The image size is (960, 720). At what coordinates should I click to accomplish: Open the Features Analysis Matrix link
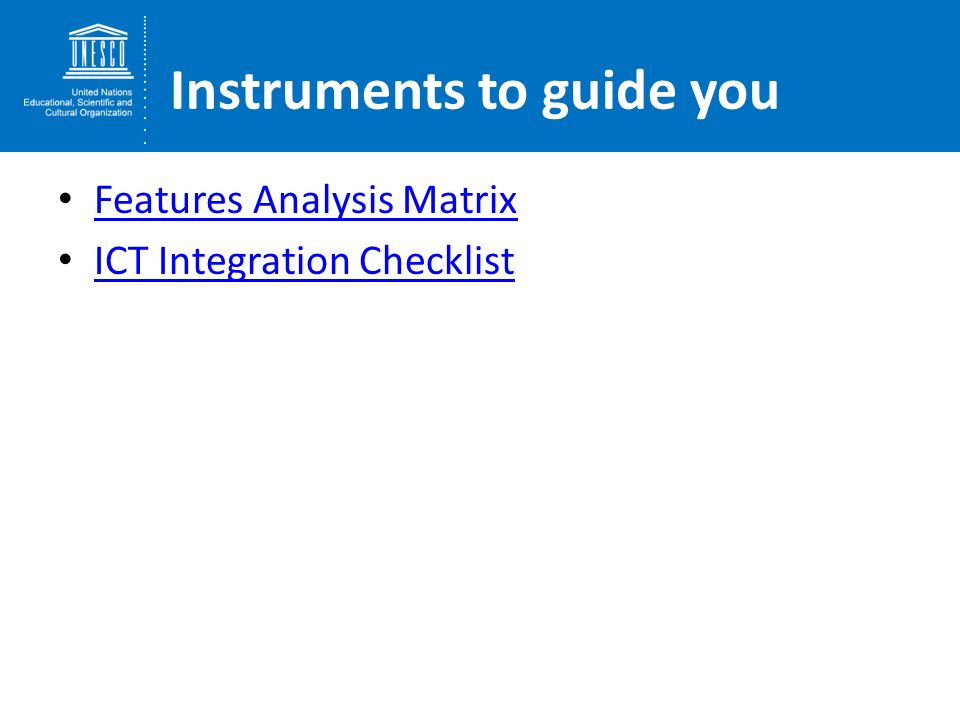pos(306,200)
